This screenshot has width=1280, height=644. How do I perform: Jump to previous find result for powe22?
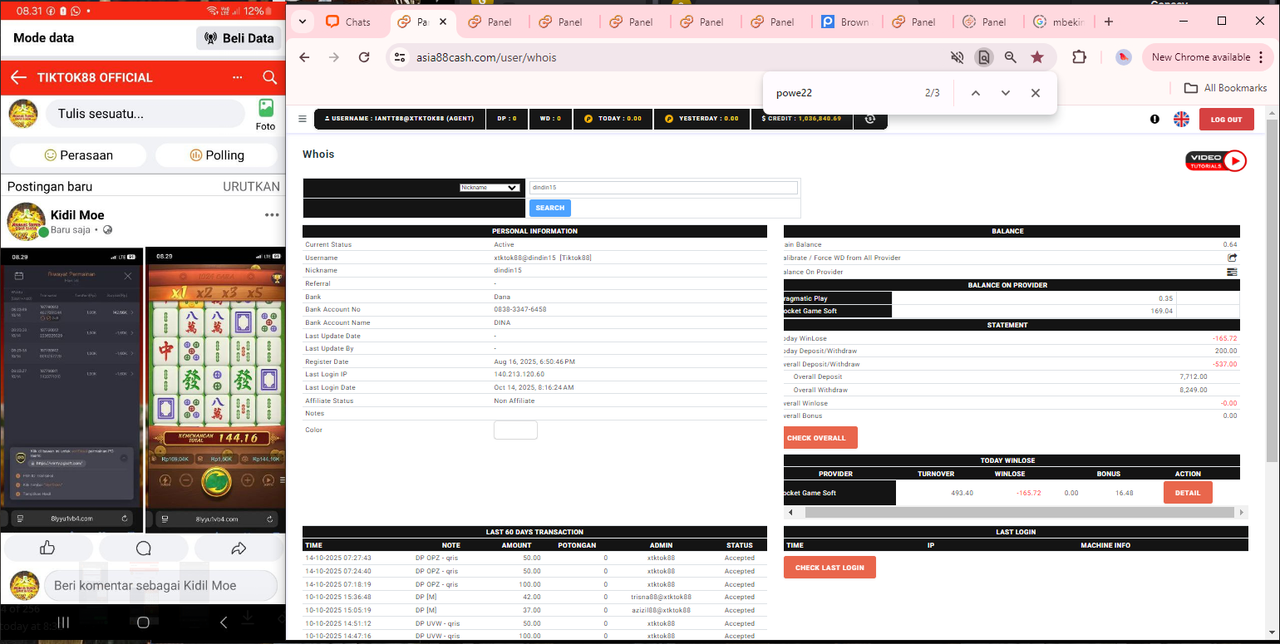coord(975,93)
